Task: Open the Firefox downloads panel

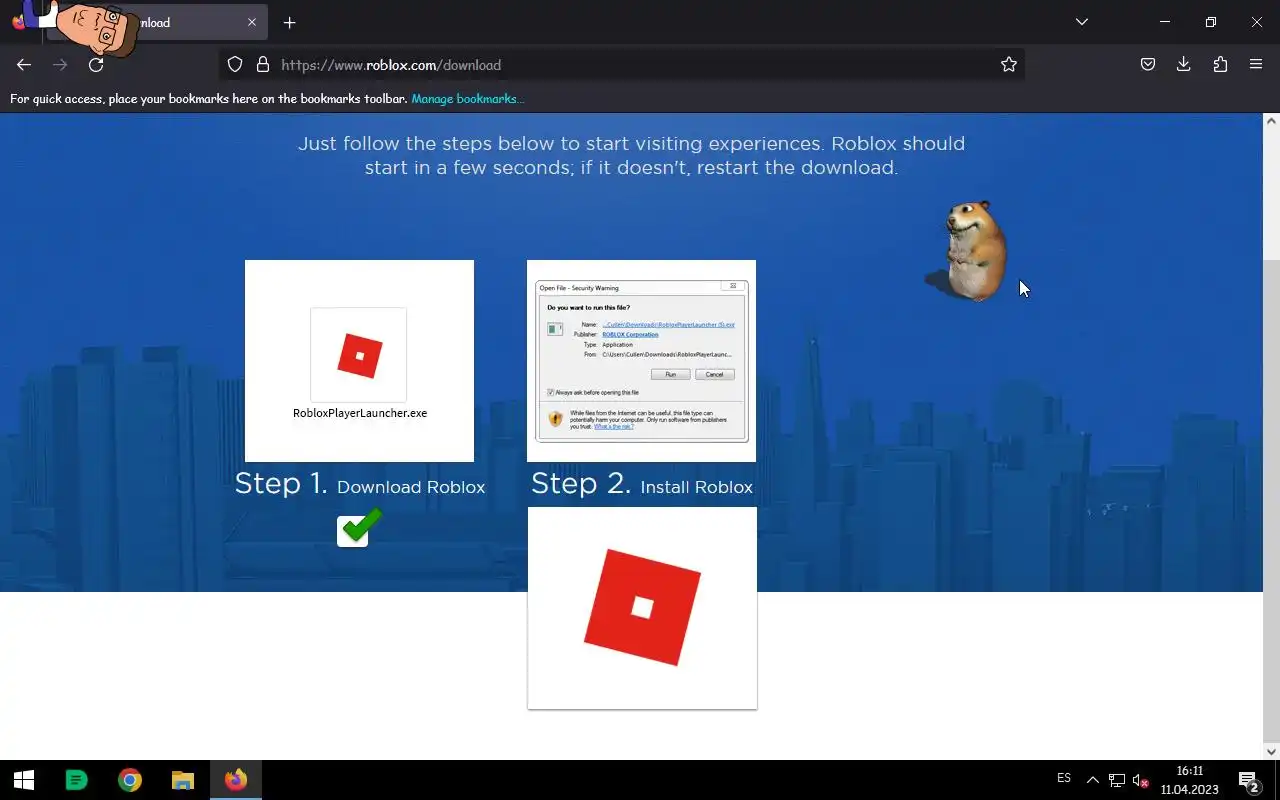Action: click(x=1184, y=65)
